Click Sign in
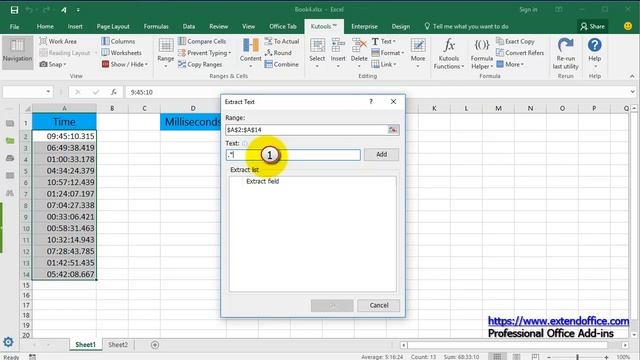The width and height of the screenshot is (640, 360). 528,9
